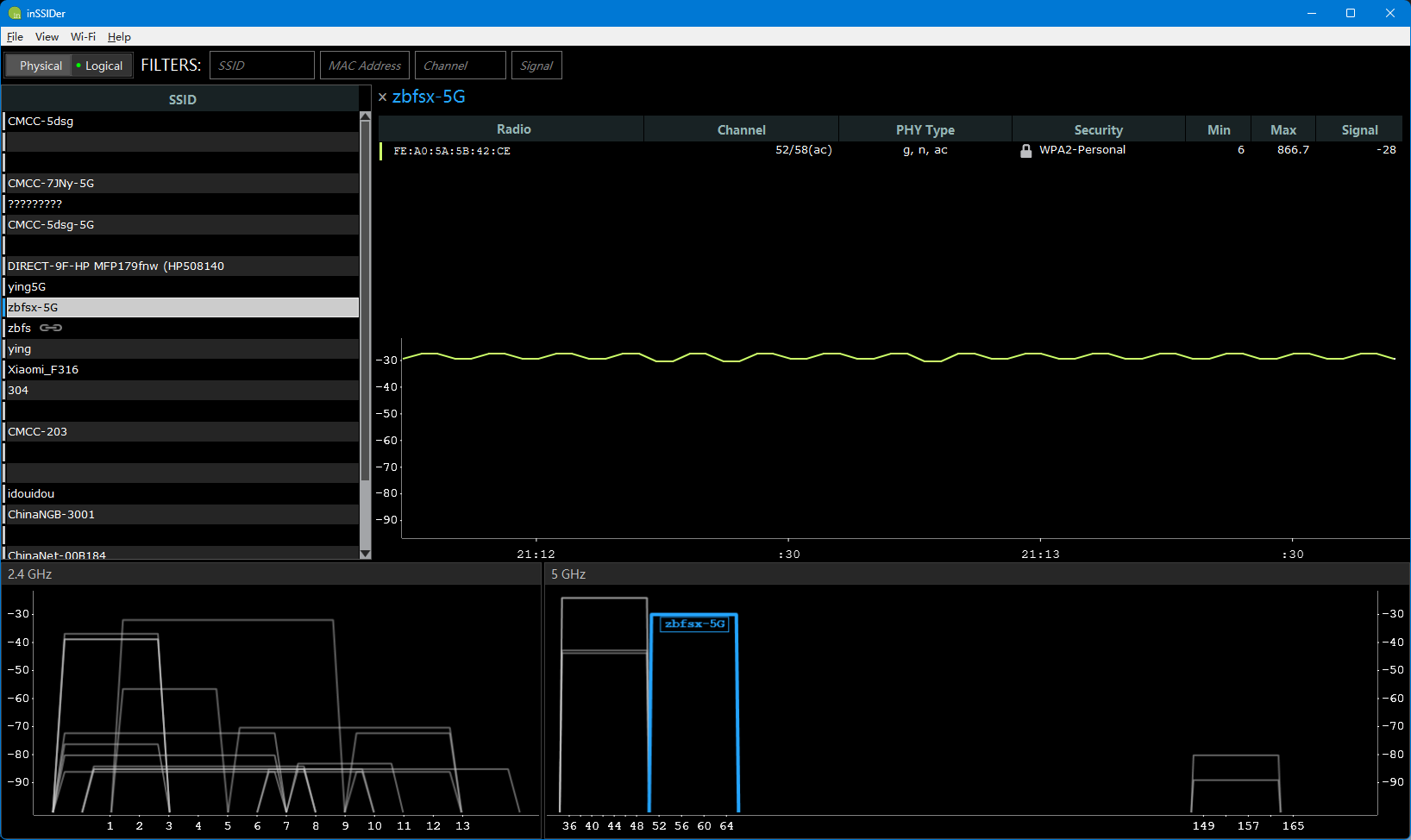Sort by the Signal column header

point(1358,129)
